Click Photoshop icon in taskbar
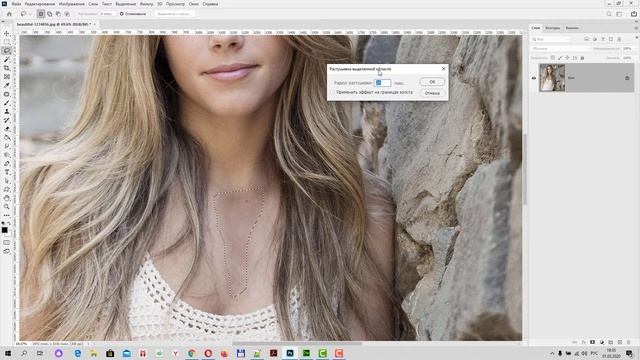 pyautogui.click(x=290, y=353)
